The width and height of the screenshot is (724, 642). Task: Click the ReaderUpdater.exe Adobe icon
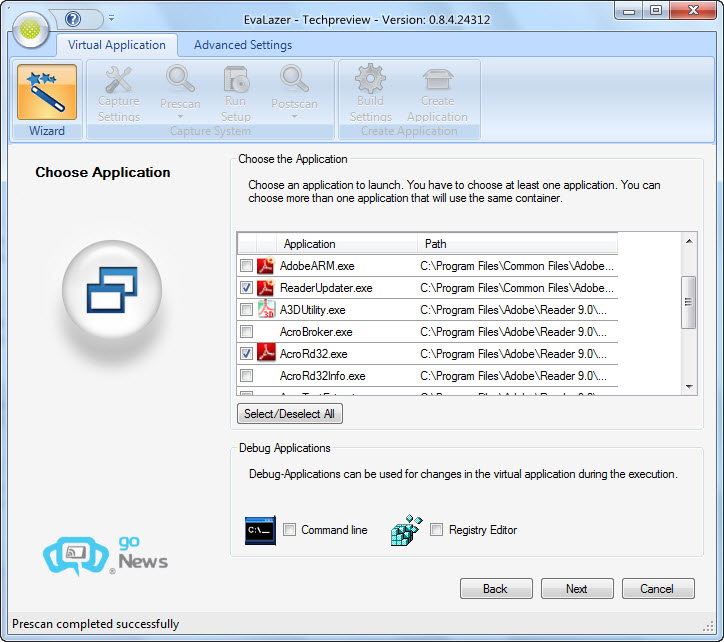click(265, 288)
